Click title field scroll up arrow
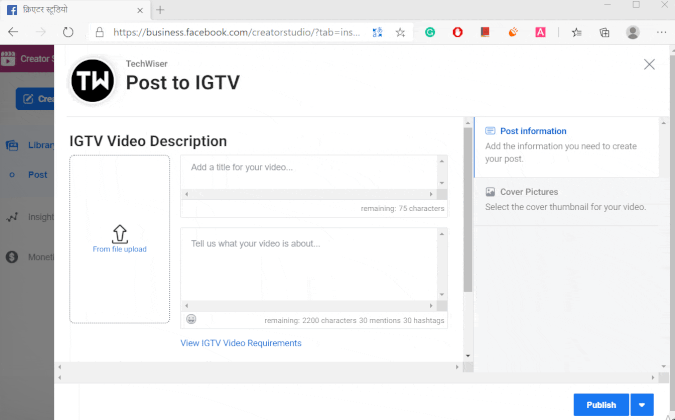The height and width of the screenshot is (420, 675). (442, 161)
